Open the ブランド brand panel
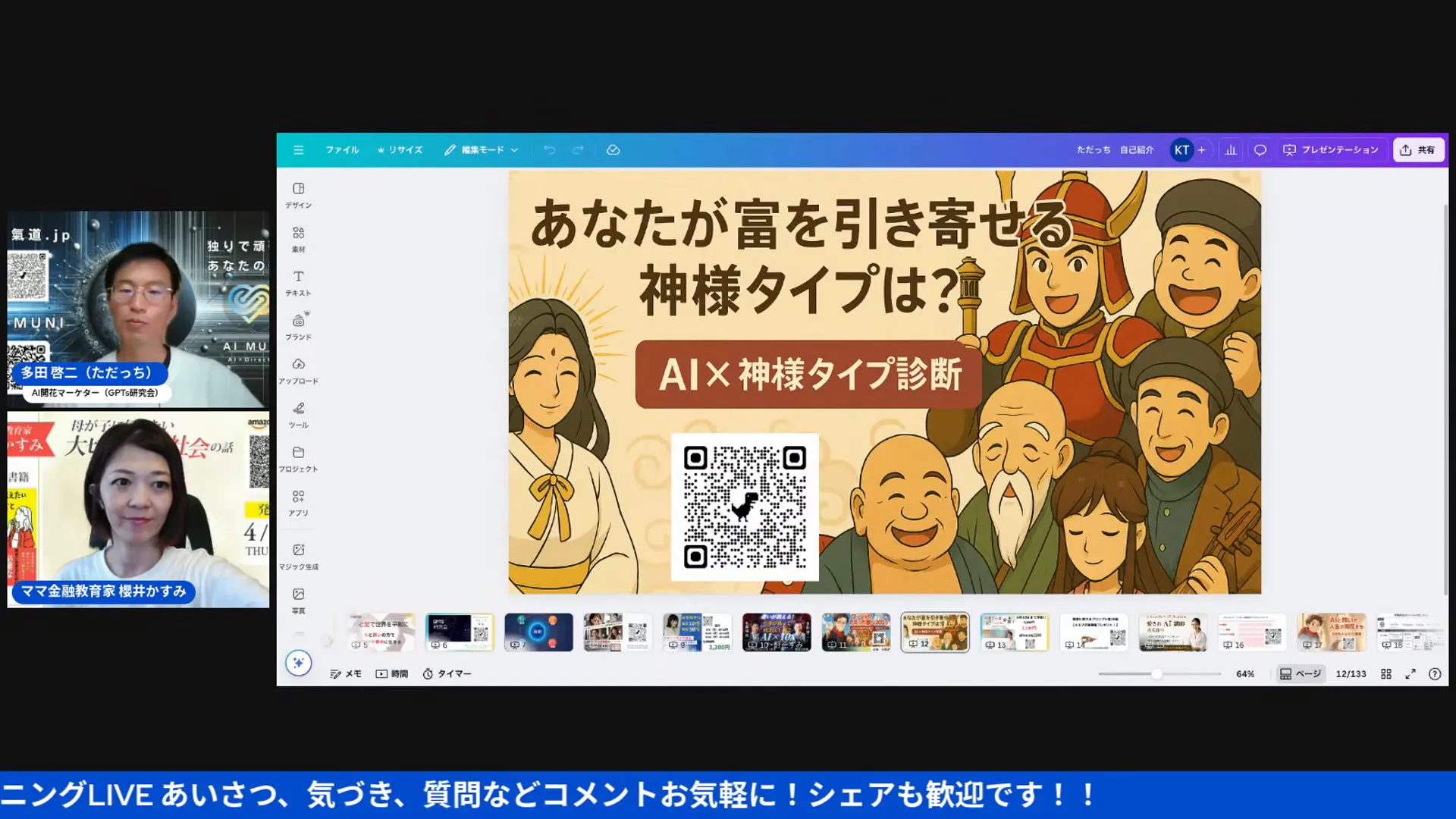This screenshot has height=819, width=1456. tap(298, 327)
